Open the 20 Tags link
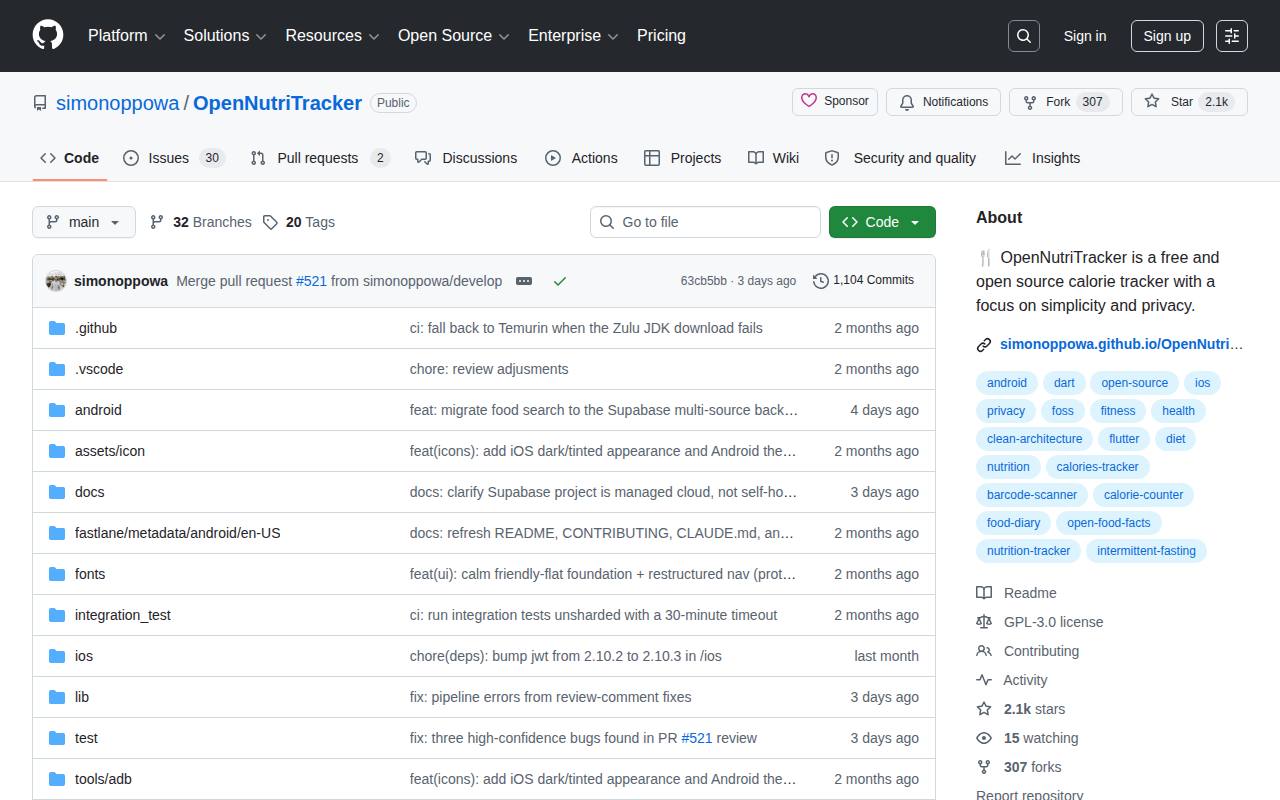 point(299,222)
